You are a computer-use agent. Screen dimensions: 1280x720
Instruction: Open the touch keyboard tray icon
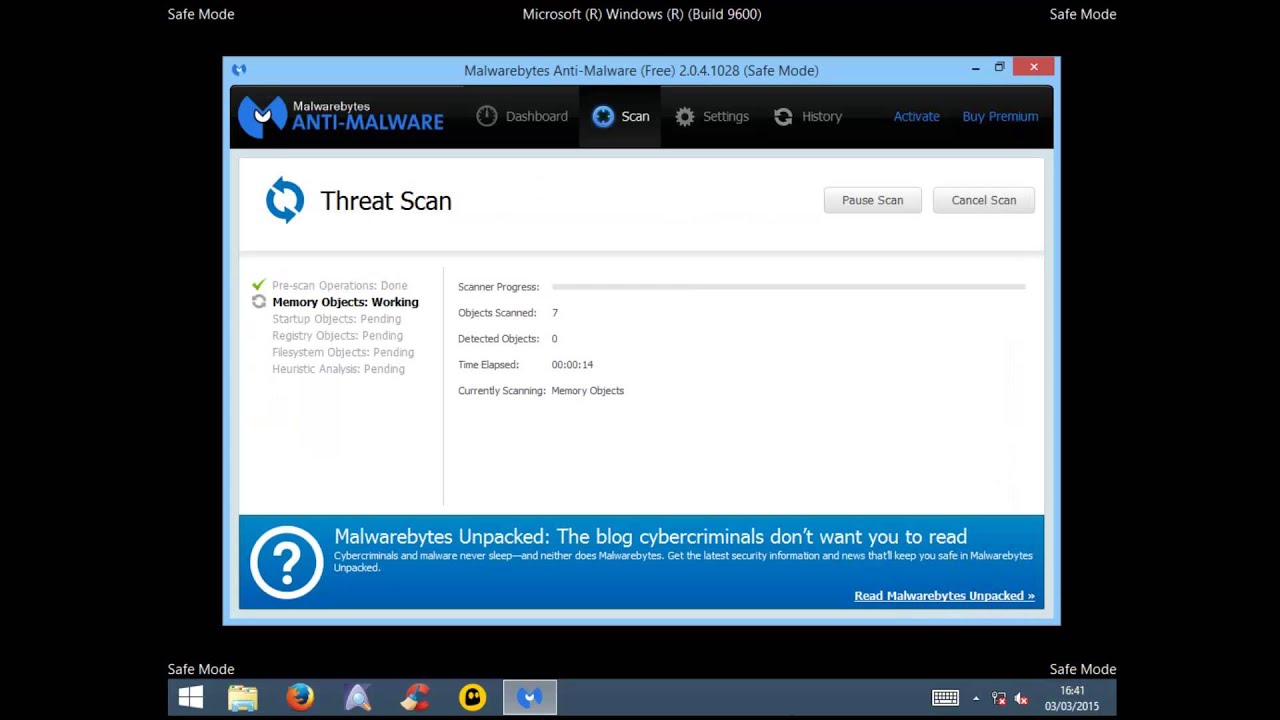(x=945, y=698)
